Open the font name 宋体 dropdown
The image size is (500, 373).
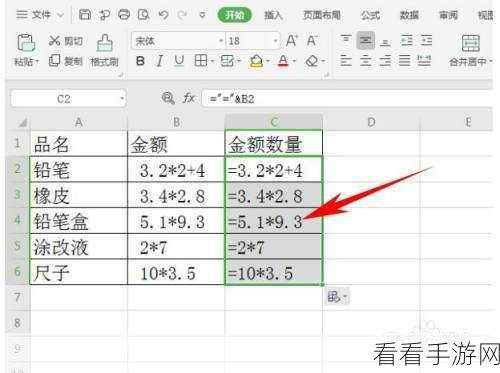(x=221, y=41)
